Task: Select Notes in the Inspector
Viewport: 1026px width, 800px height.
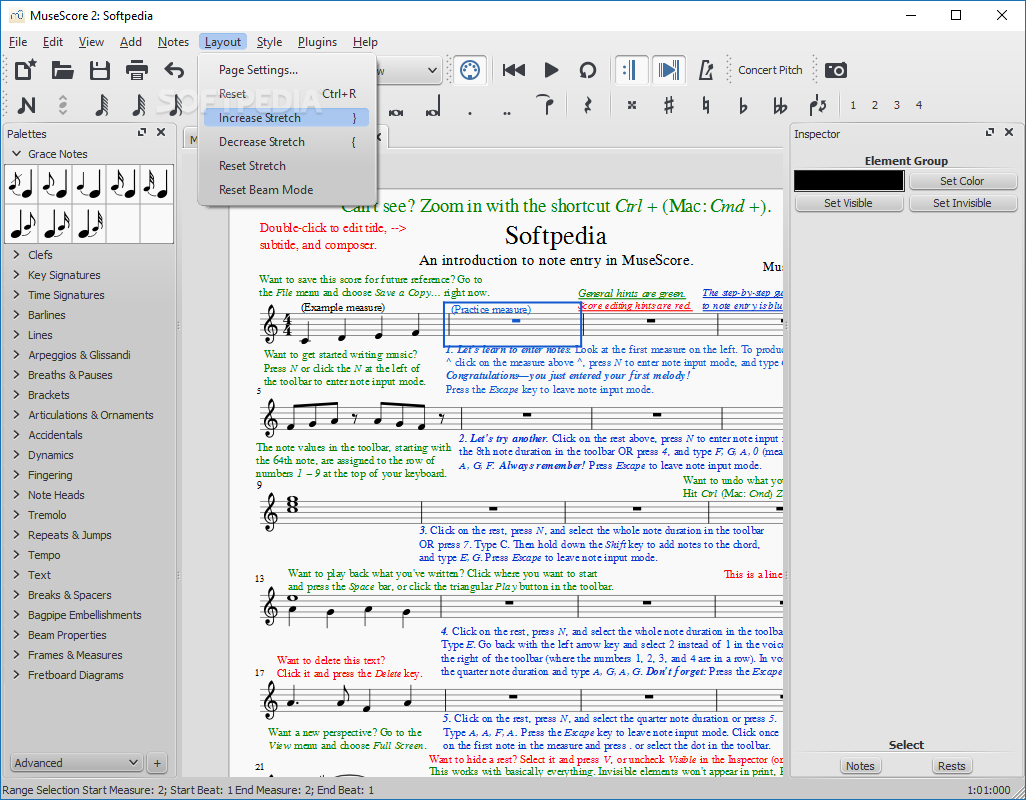Action: (x=860, y=766)
